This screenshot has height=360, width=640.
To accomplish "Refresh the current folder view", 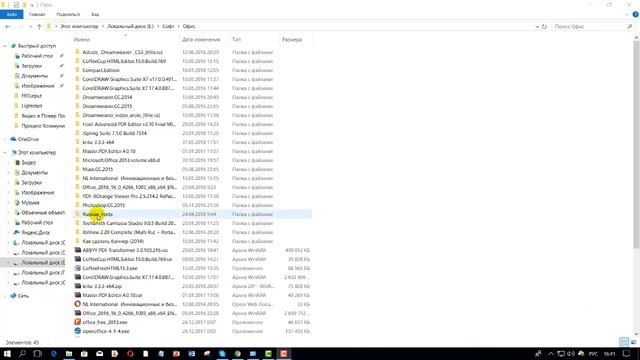I will (x=544, y=27).
